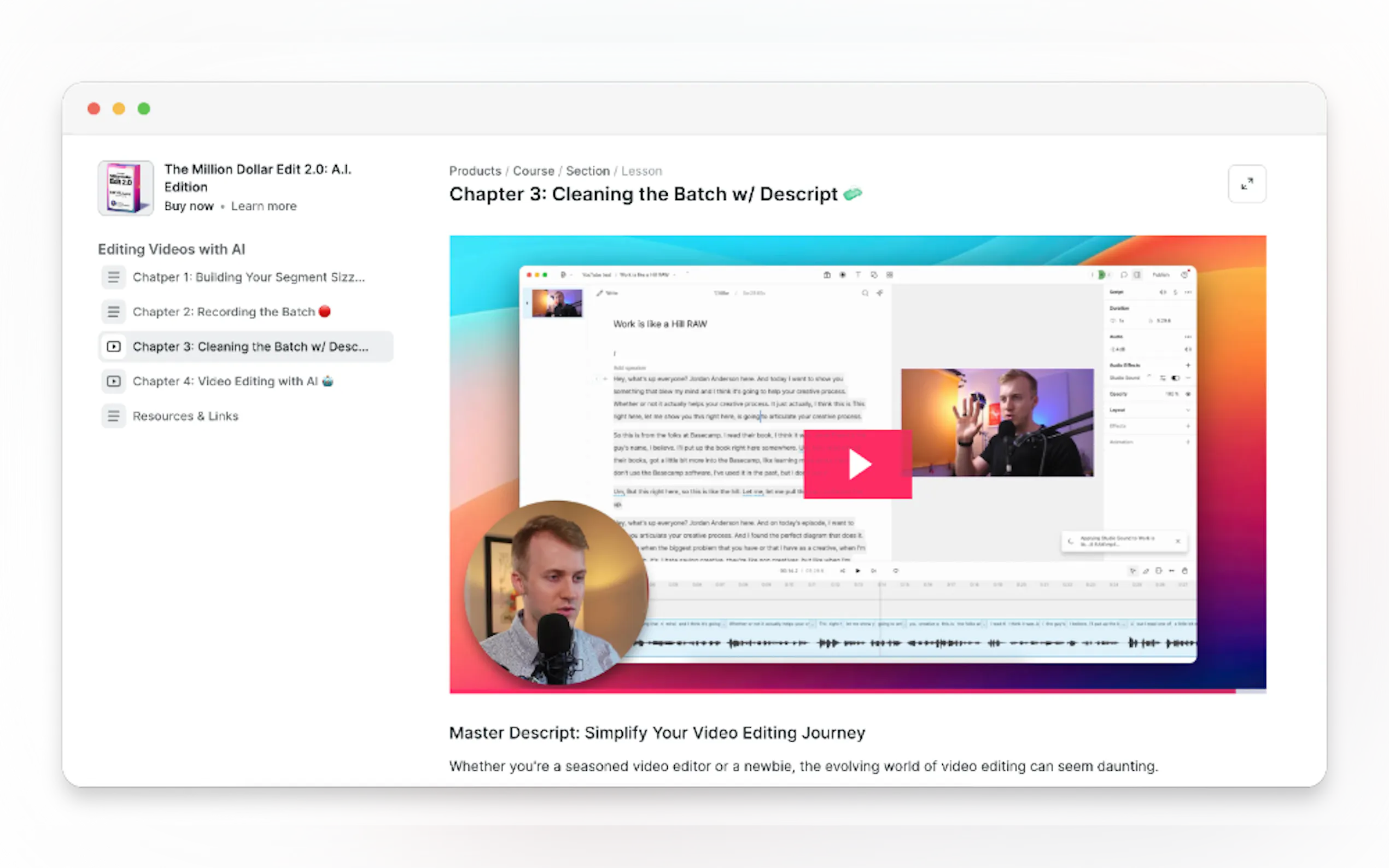Click the Chapter 4 video lesson icon
Image resolution: width=1389 pixels, height=868 pixels.
click(114, 381)
